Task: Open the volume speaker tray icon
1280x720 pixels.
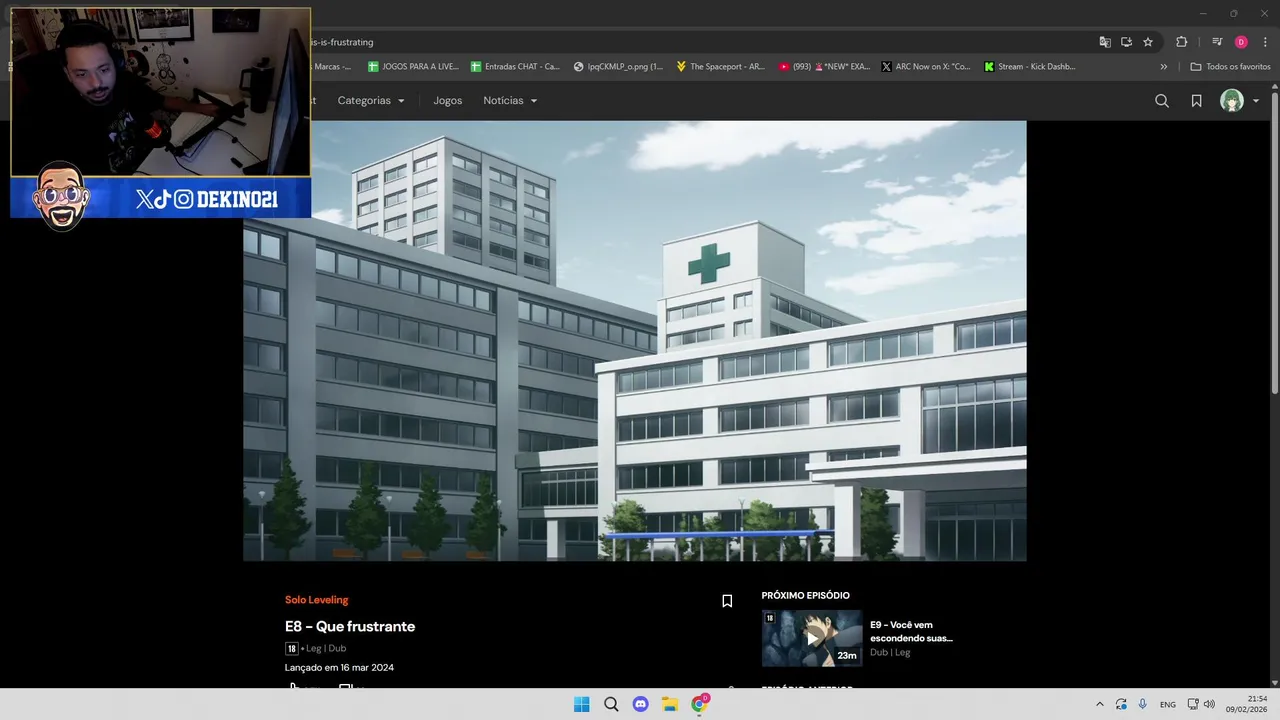Action: coord(1209,704)
